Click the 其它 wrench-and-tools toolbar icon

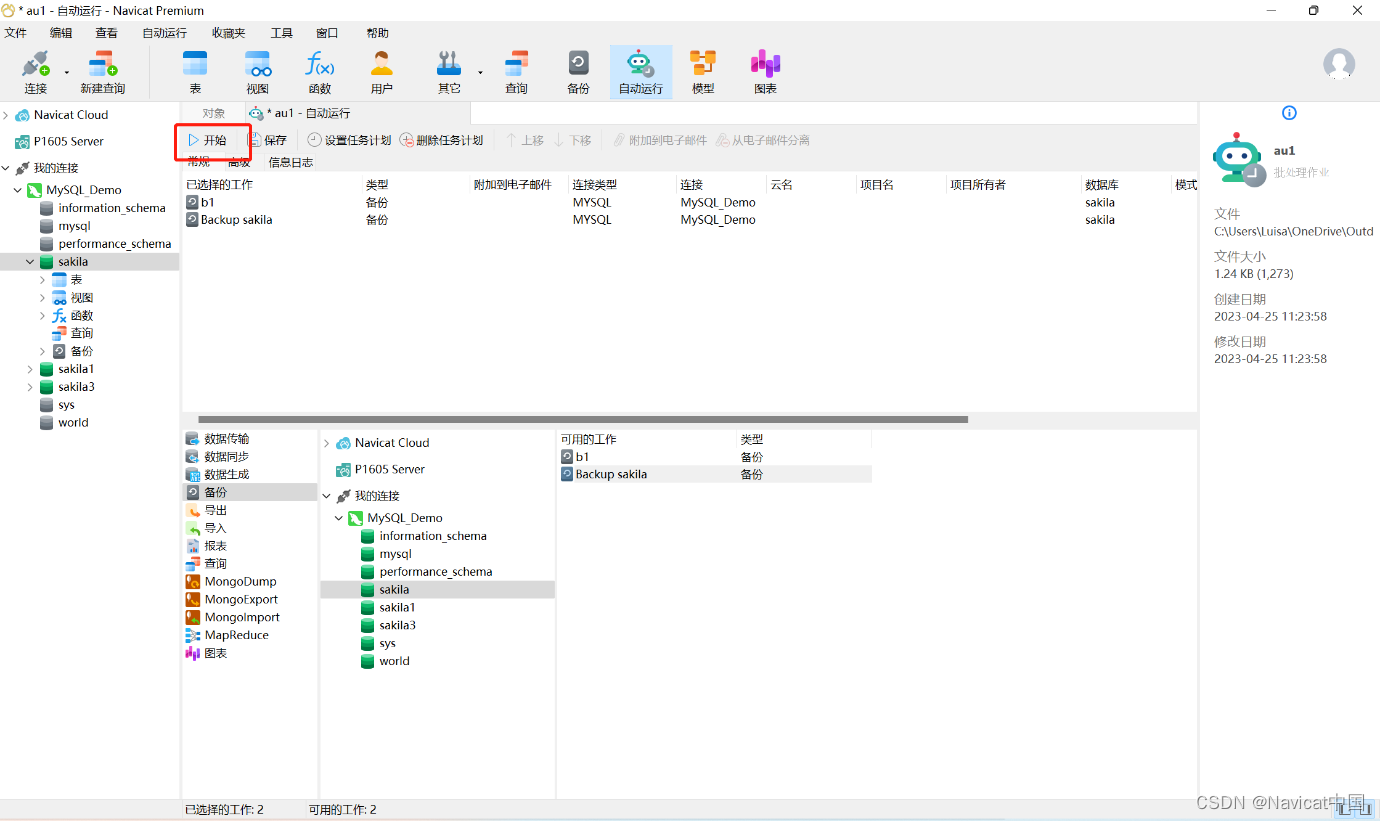point(449,72)
